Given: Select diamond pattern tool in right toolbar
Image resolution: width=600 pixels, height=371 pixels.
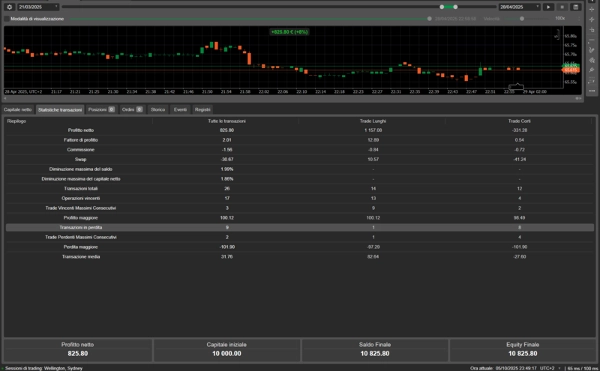Looking at the screenshot, I should click(x=592, y=60).
